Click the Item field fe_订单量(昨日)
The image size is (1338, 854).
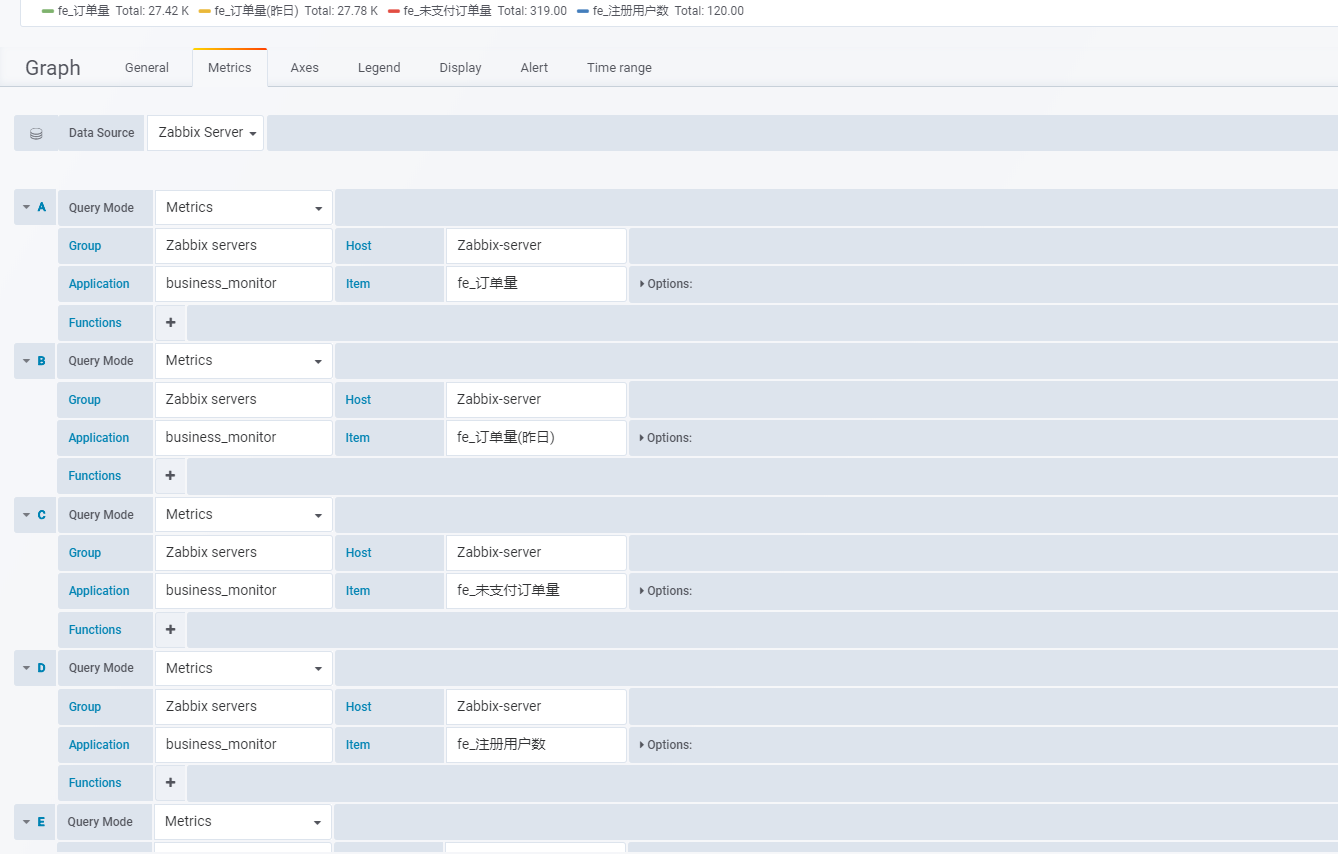click(x=536, y=437)
